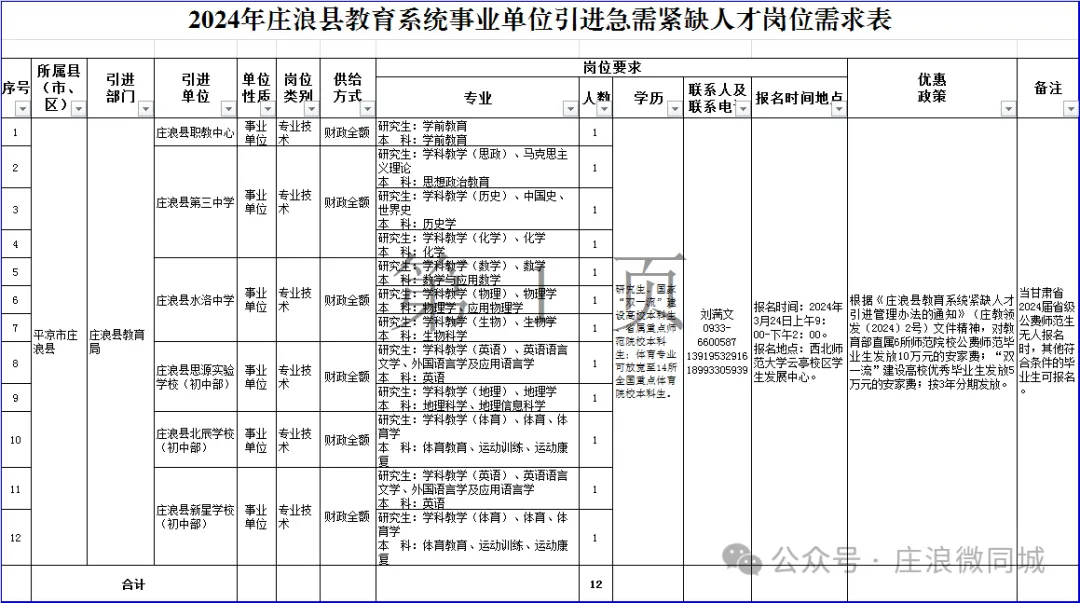Select the 刘满文 contact phone cell
Screen dimensions: 1080x603
(x=717, y=341)
